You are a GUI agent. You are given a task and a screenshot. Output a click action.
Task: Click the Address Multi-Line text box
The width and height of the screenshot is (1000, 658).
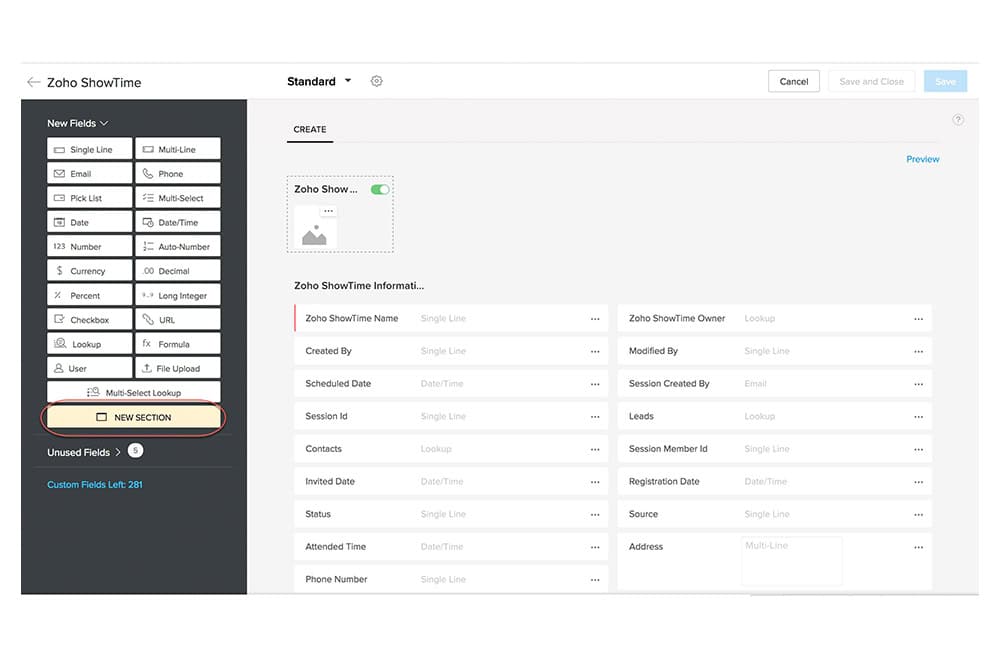[791, 561]
